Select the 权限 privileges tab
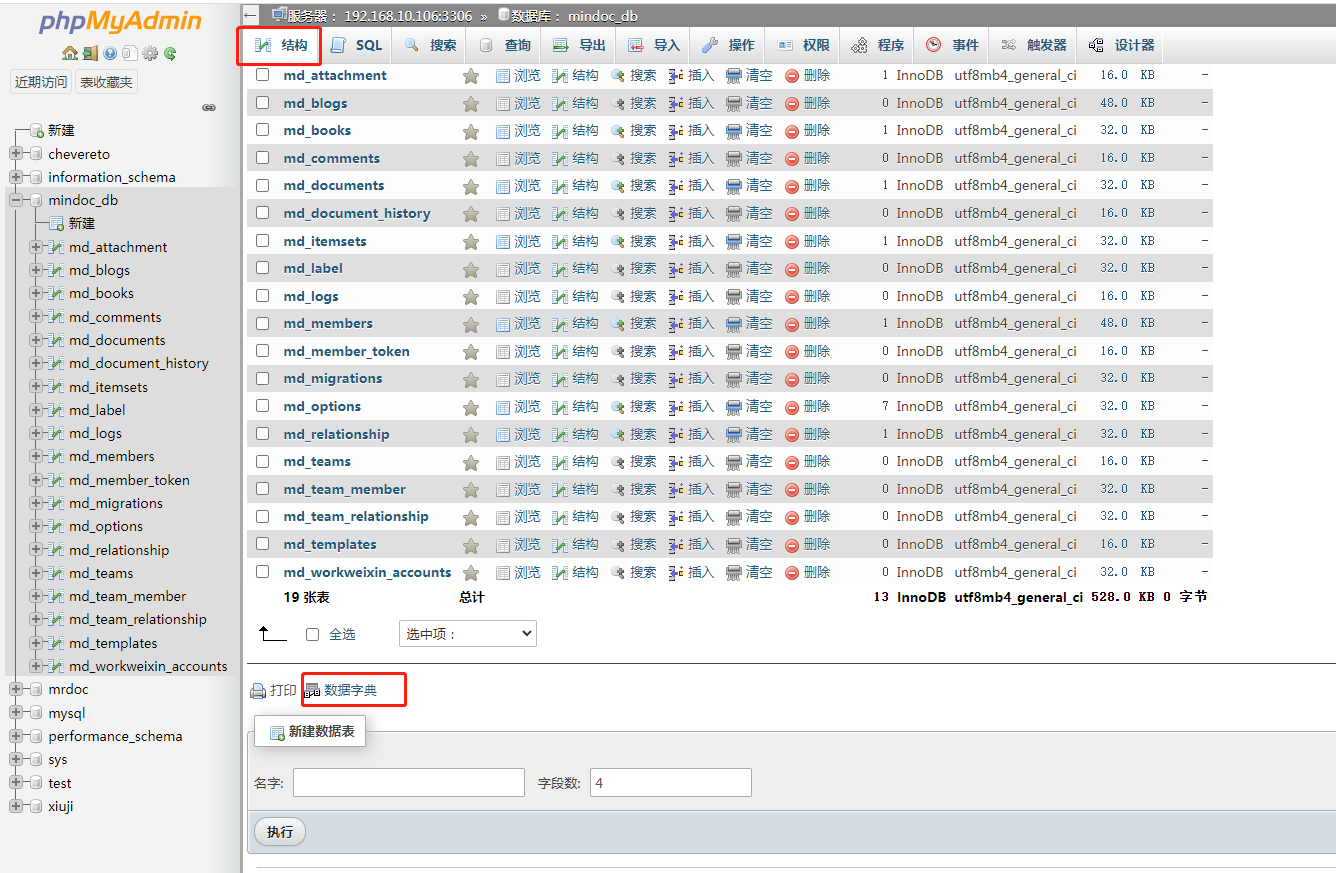 pos(803,45)
